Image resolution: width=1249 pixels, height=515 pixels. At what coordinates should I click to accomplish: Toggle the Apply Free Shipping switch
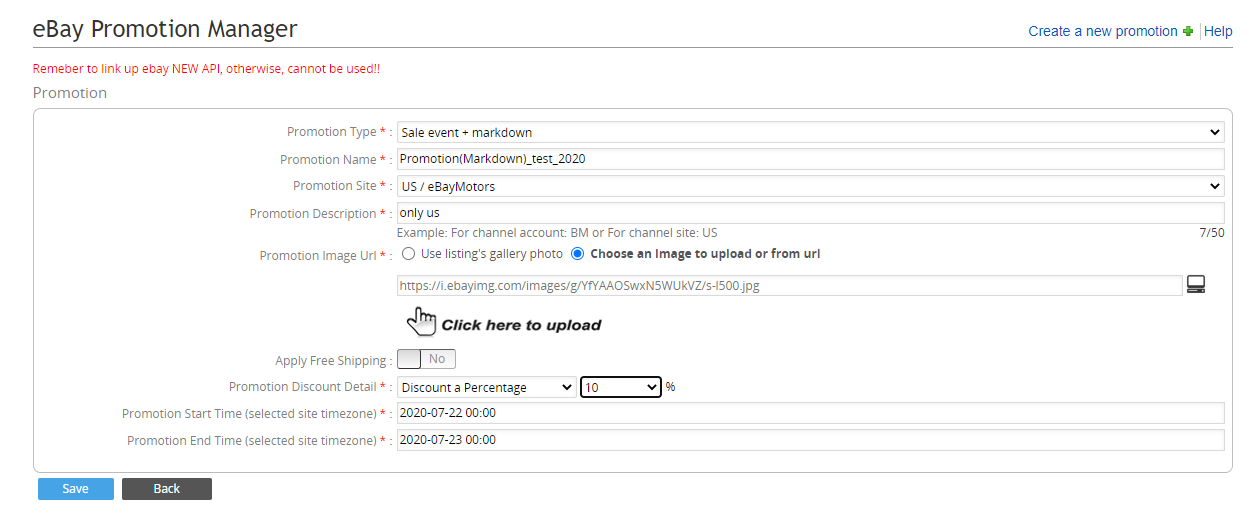pyautogui.click(x=427, y=359)
